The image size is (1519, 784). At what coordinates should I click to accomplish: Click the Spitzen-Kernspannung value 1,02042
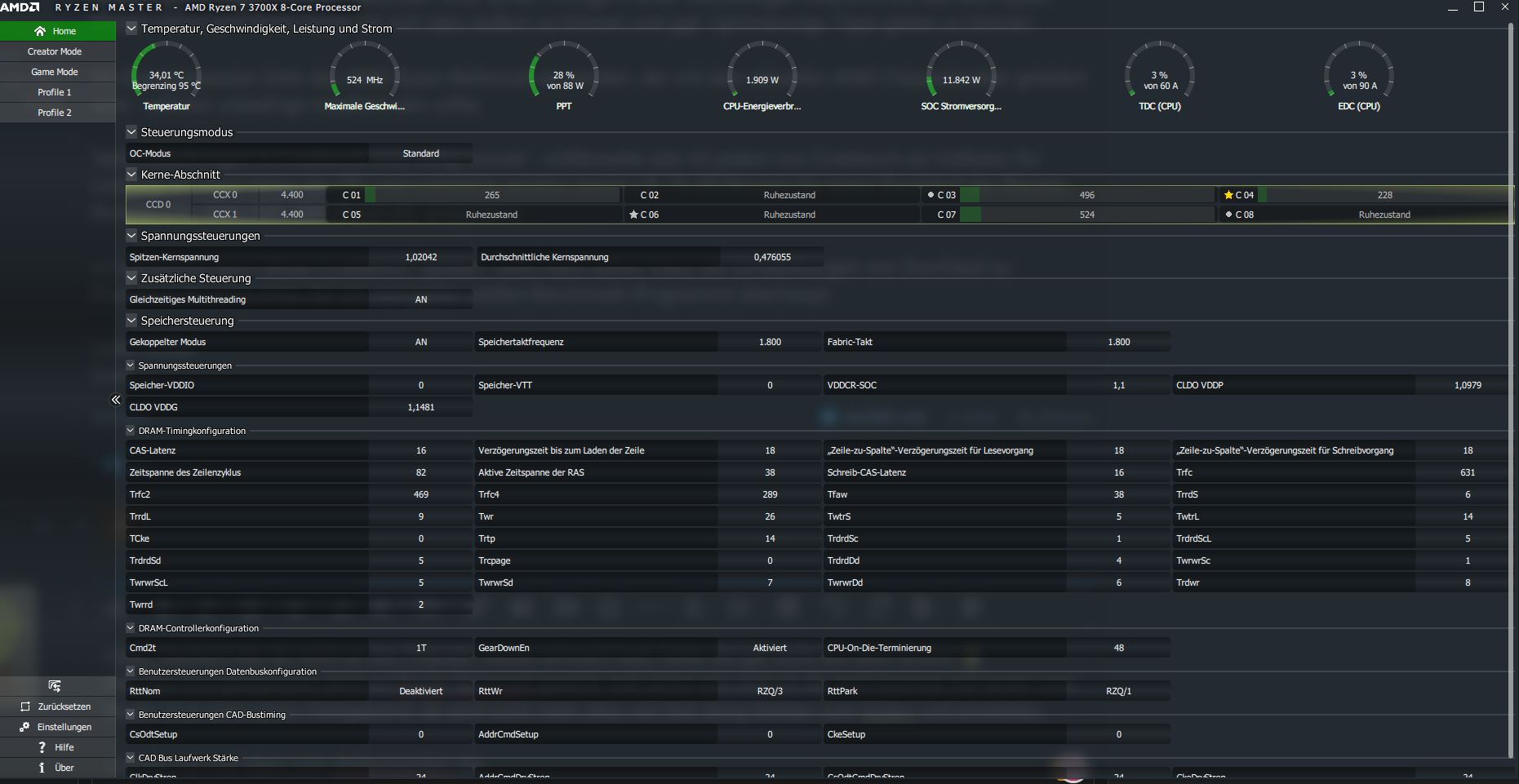(421, 257)
